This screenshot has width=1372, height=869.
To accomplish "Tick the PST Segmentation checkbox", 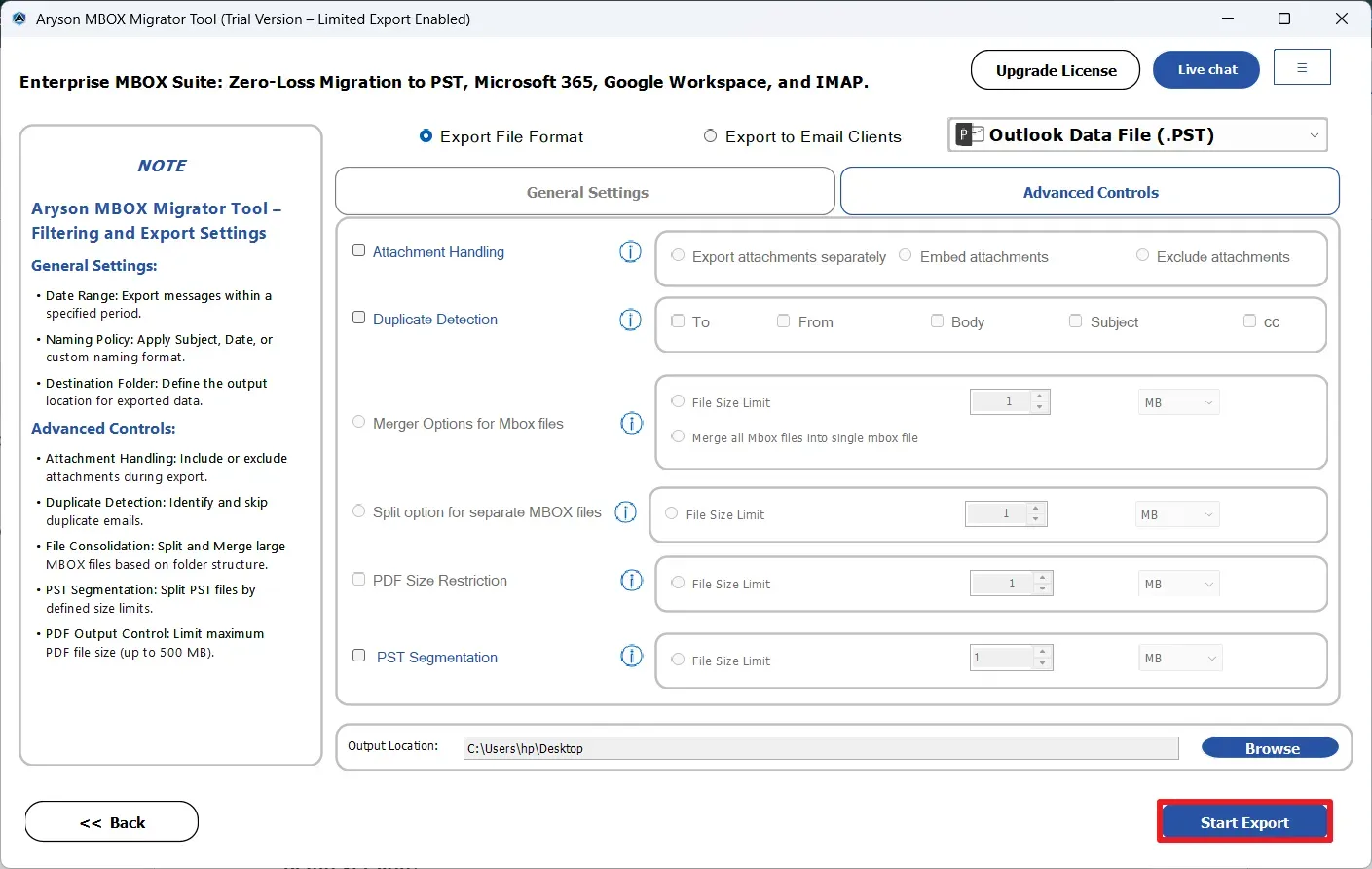I will click(358, 656).
